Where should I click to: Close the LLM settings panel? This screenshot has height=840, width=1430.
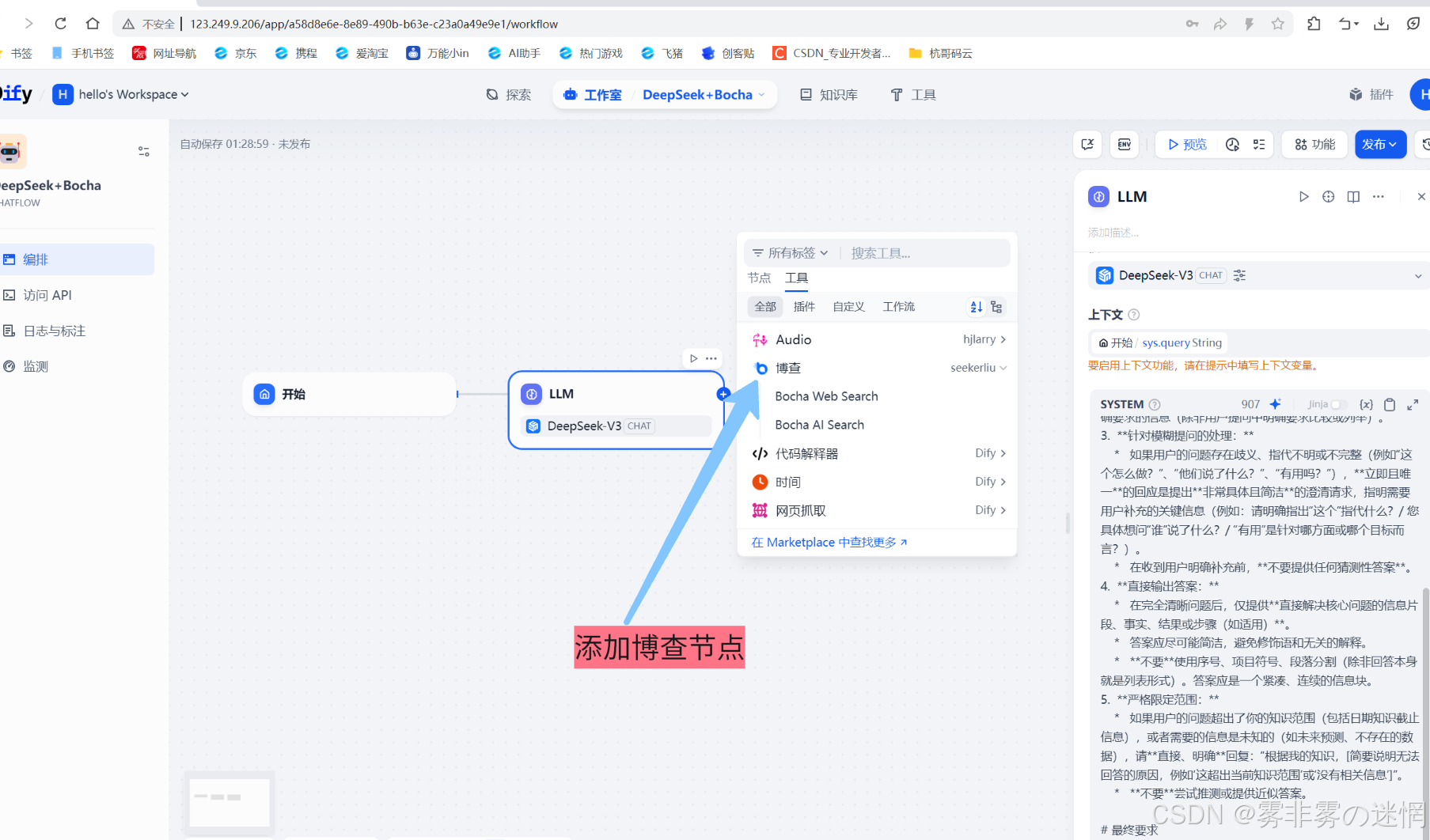(1421, 197)
